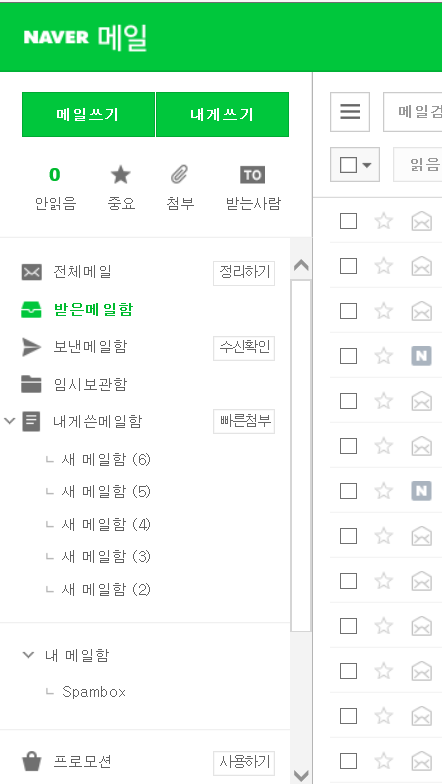The height and width of the screenshot is (784, 442).
Task: Open 새 메일함 (6) subfolder
Action: click(106, 459)
